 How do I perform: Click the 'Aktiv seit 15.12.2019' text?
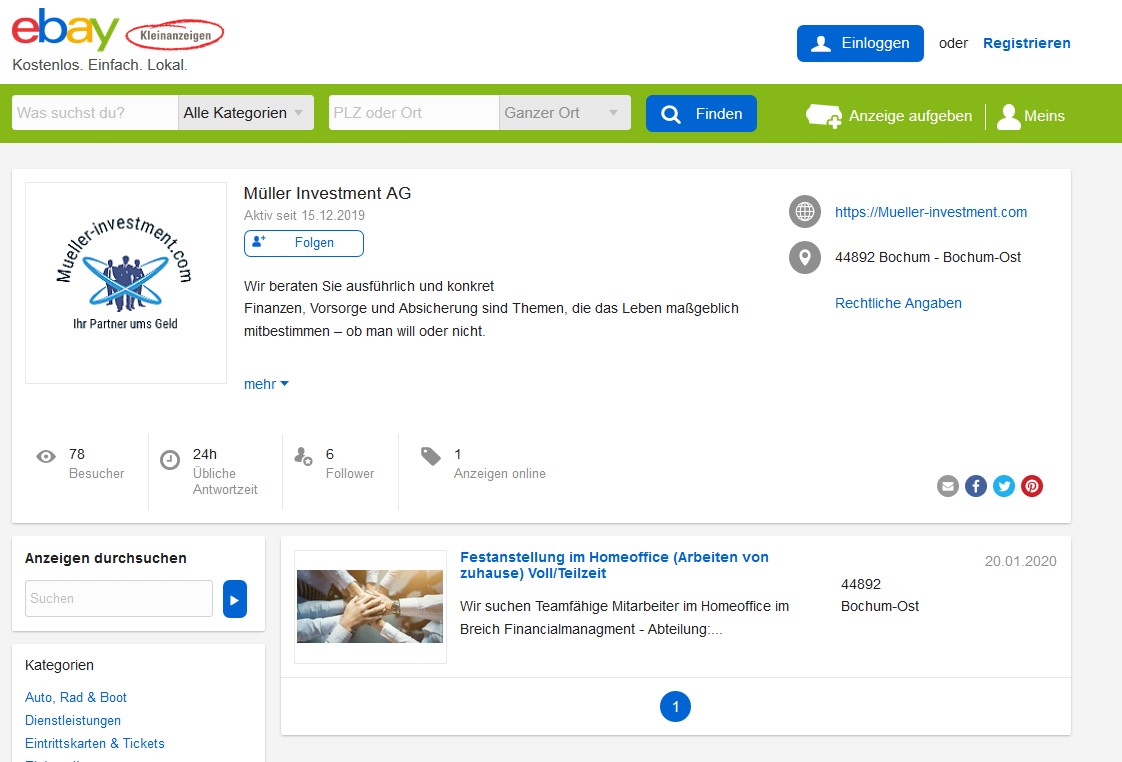304,215
